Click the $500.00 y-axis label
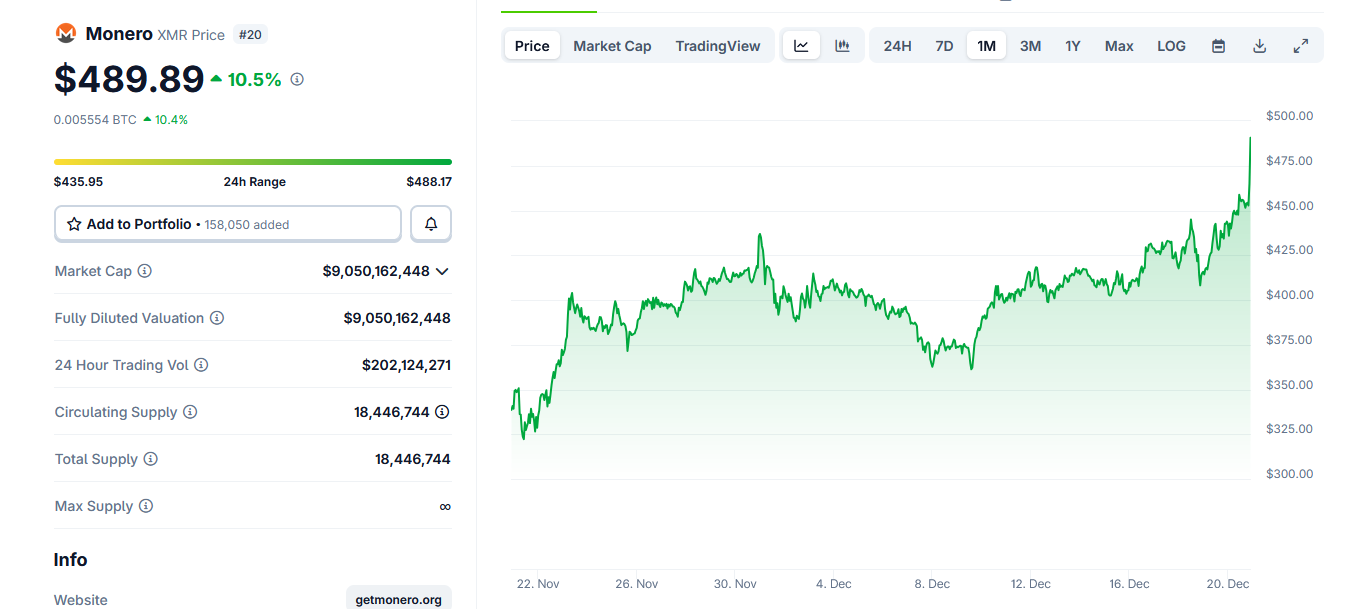 click(1289, 116)
